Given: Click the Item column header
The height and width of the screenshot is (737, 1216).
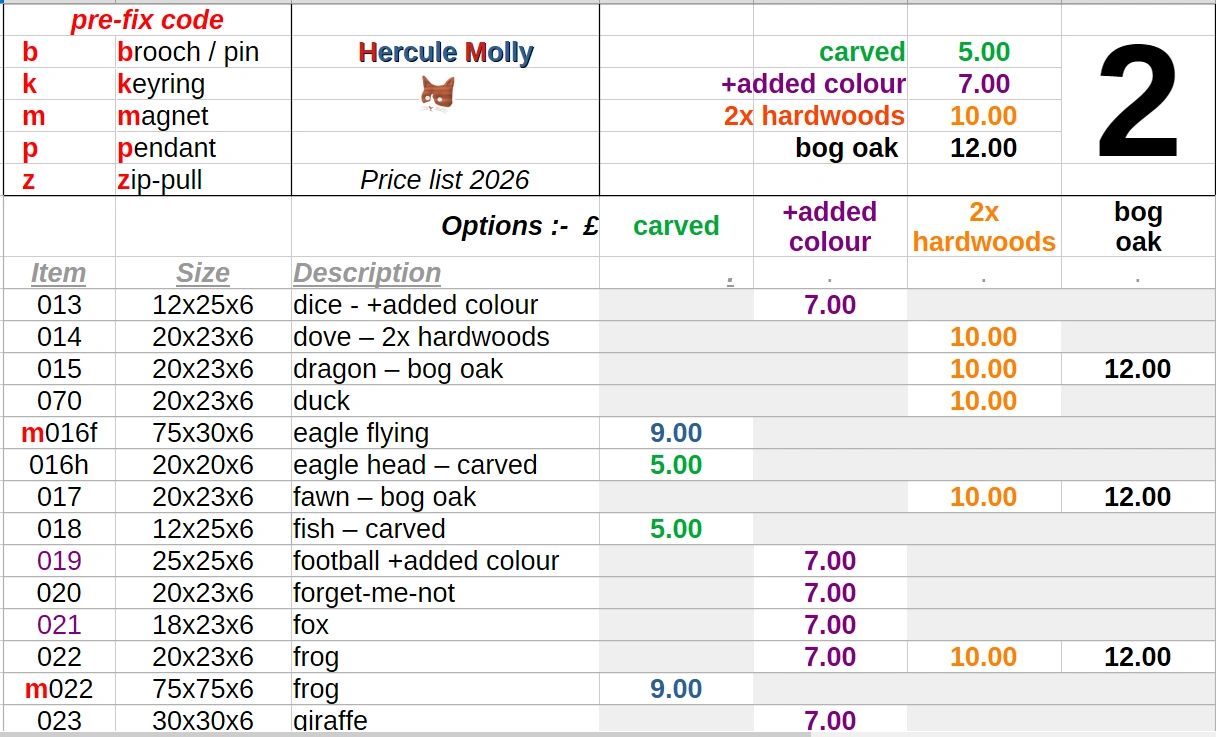Looking at the screenshot, I should [59, 273].
